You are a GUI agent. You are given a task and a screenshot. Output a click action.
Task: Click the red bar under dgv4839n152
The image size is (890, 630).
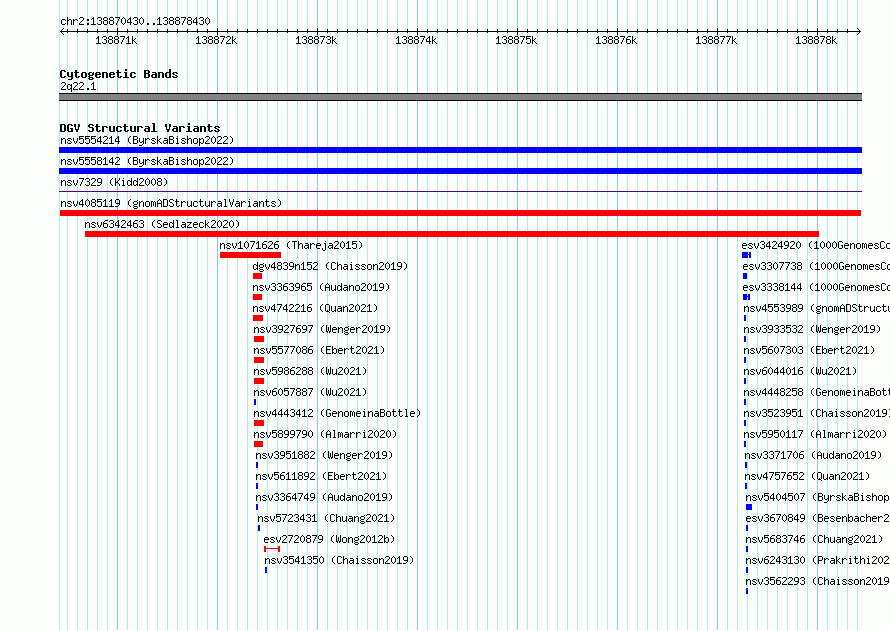tap(257, 276)
